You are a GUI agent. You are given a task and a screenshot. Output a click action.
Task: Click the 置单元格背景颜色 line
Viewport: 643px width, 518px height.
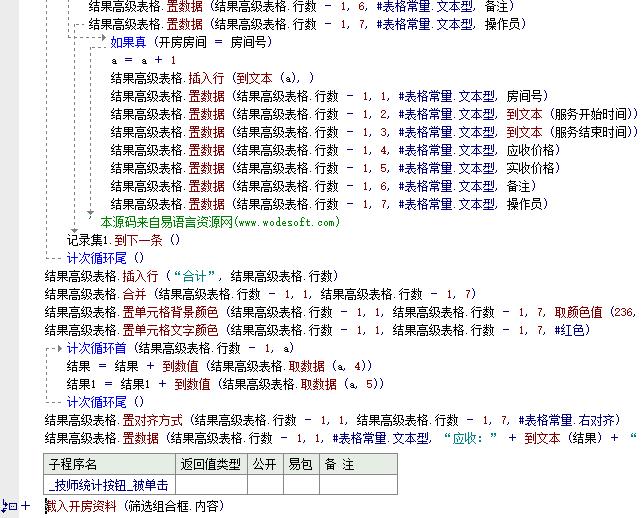point(340,312)
